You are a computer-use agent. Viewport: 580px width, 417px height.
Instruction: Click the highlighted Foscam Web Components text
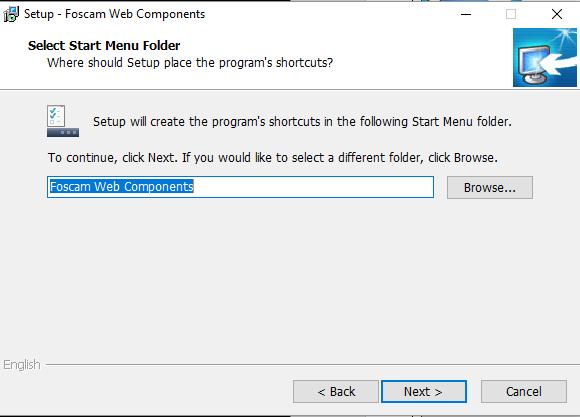pyautogui.click(x=122, y=186)
